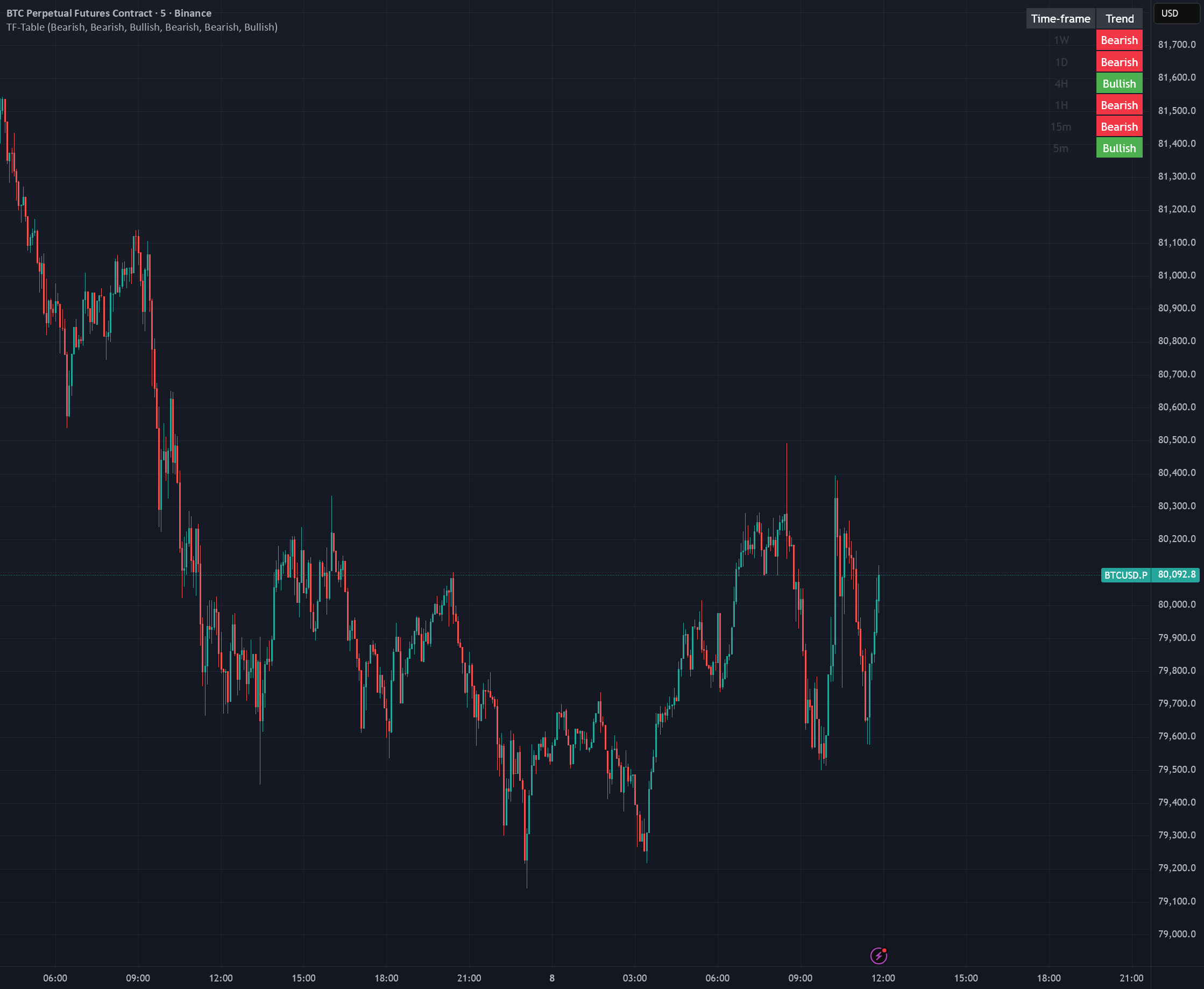Click the 1W timeframe label
Screen dimensions: 1204x989
point(1061,40)
